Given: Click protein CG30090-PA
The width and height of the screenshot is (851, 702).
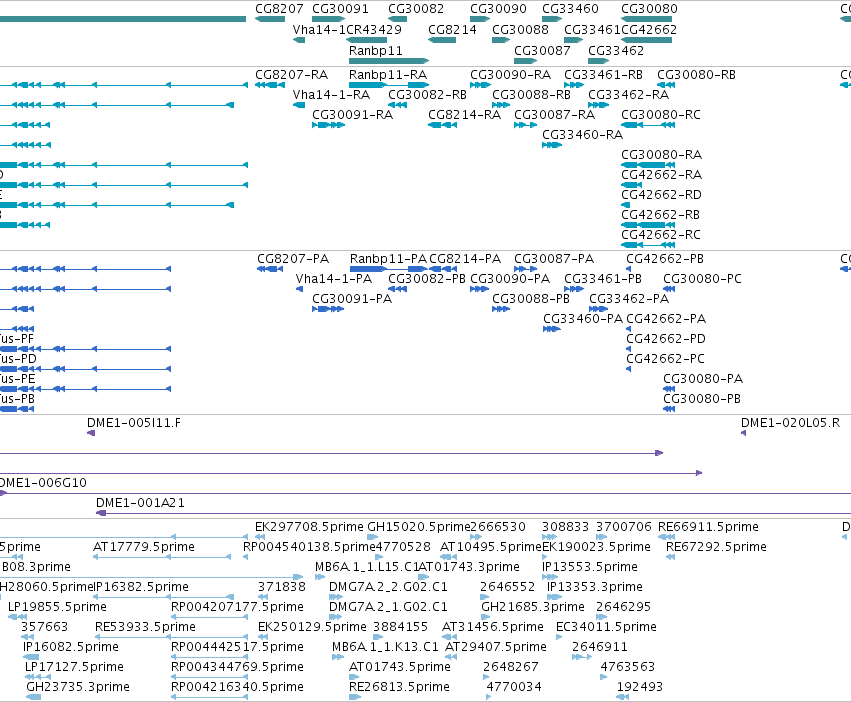Looking at the screenshot, I should (x=479, y=289).
